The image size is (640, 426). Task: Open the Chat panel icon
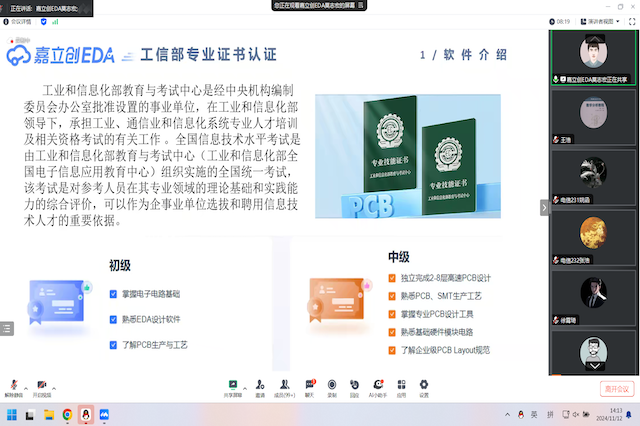(309, 385)
